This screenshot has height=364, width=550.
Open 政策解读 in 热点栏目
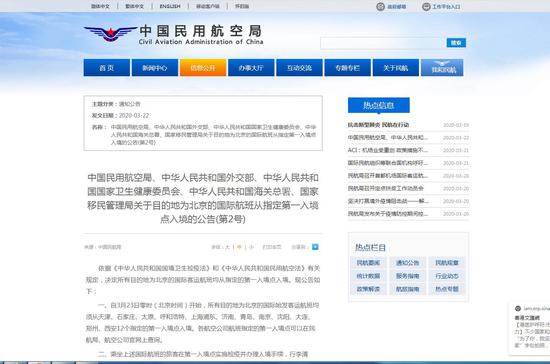(x=368, y=289)
